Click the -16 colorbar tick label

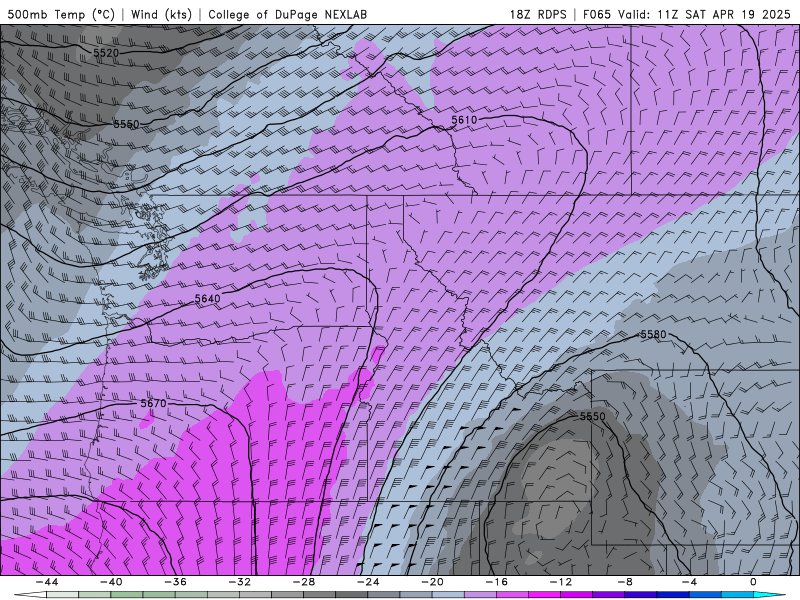pos(496,582)
